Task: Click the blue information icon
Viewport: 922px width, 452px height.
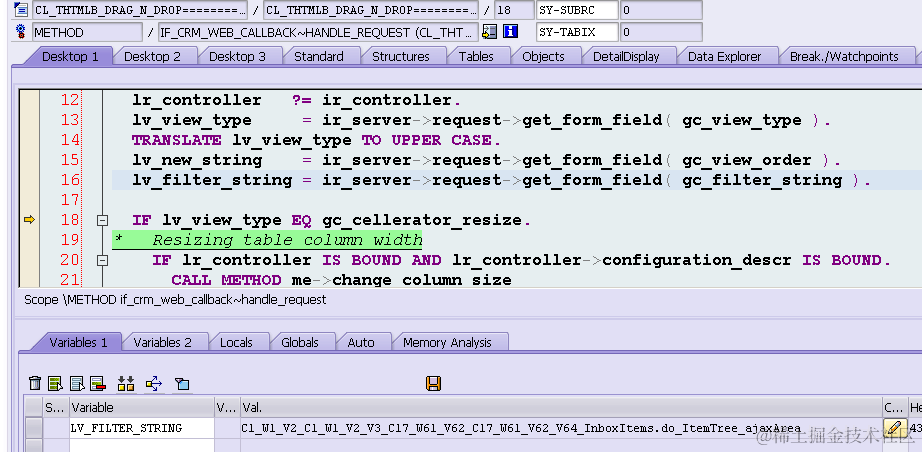Action: (510, 32)
